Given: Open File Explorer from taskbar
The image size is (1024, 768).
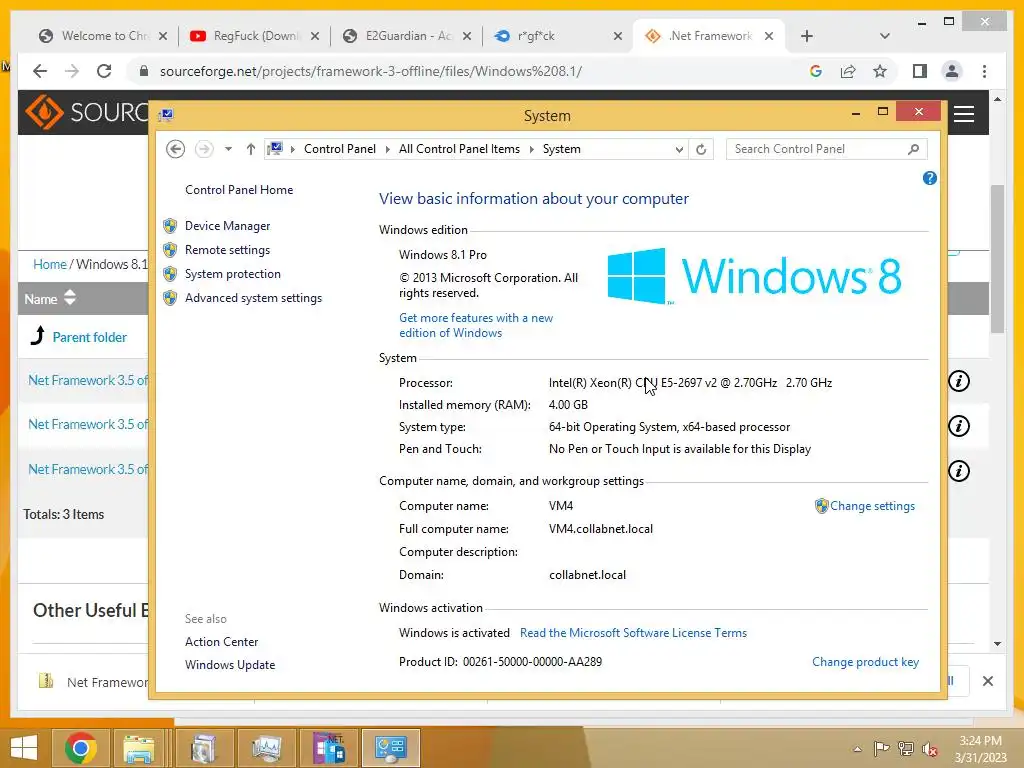Looking at the screenshot, I should 138,748.
